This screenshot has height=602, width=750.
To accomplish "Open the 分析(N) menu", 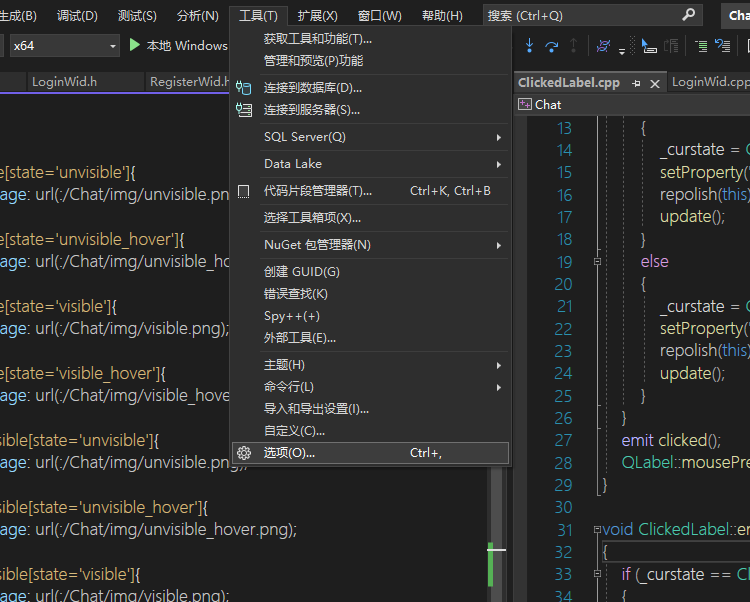I will (198, 15).
